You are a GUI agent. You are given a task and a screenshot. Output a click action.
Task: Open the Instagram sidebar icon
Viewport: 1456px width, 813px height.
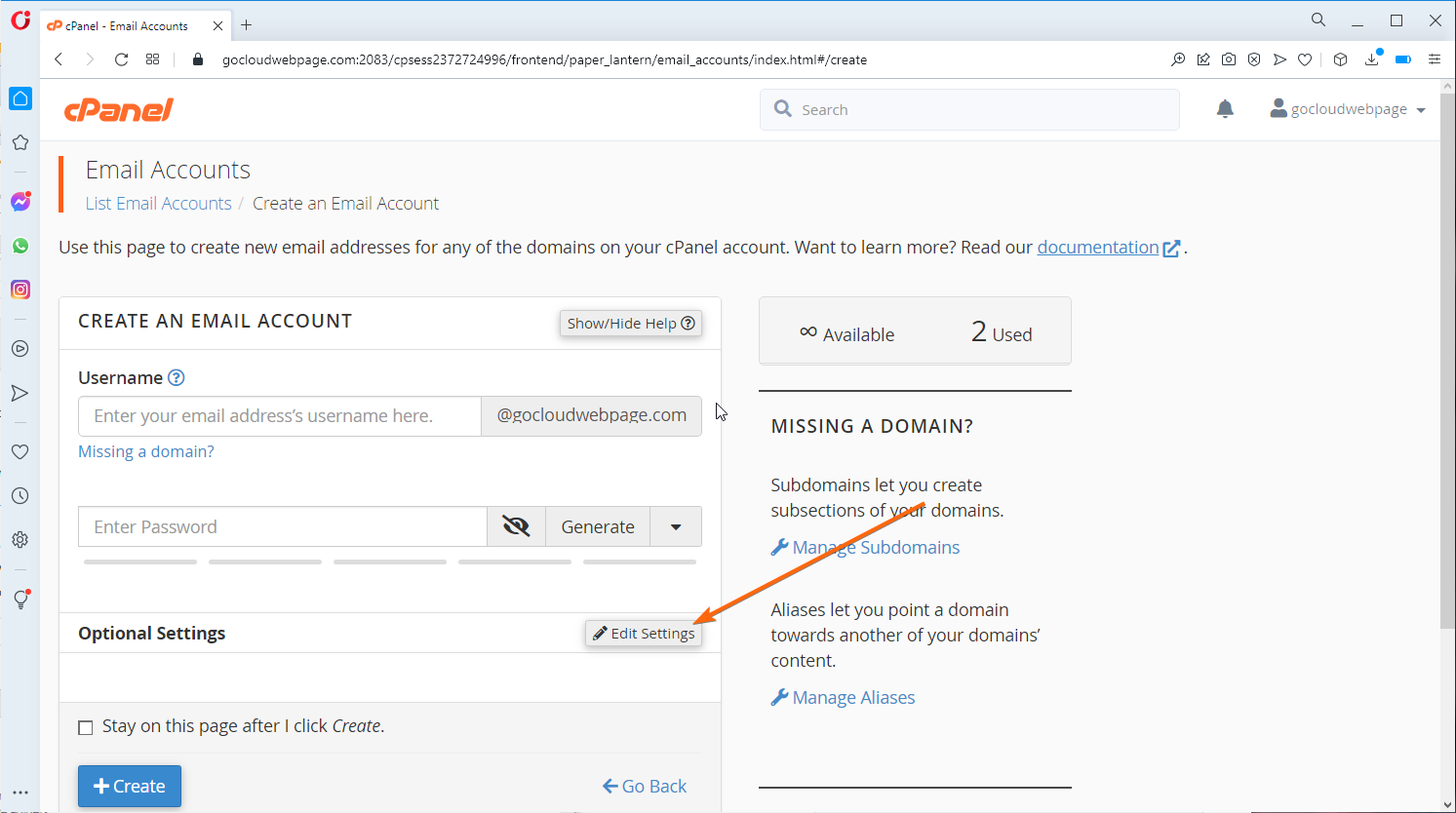point(20,290)
